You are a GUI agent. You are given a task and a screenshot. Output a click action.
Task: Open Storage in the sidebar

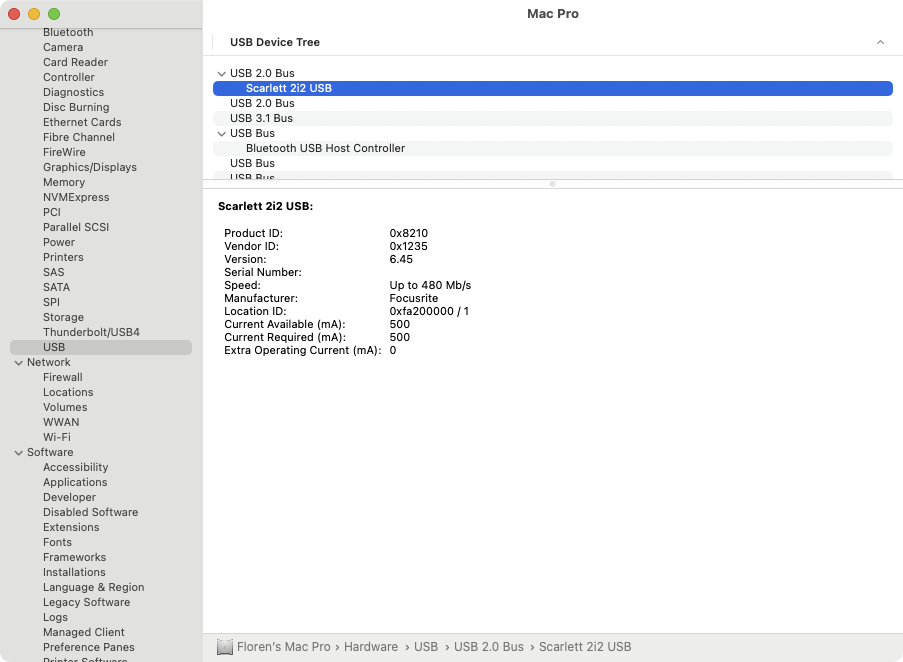(x=63, y=317)
